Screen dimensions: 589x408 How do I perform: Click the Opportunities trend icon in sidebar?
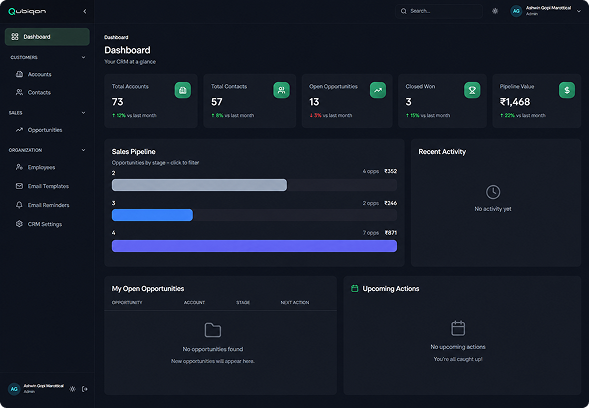pos(19,130)
